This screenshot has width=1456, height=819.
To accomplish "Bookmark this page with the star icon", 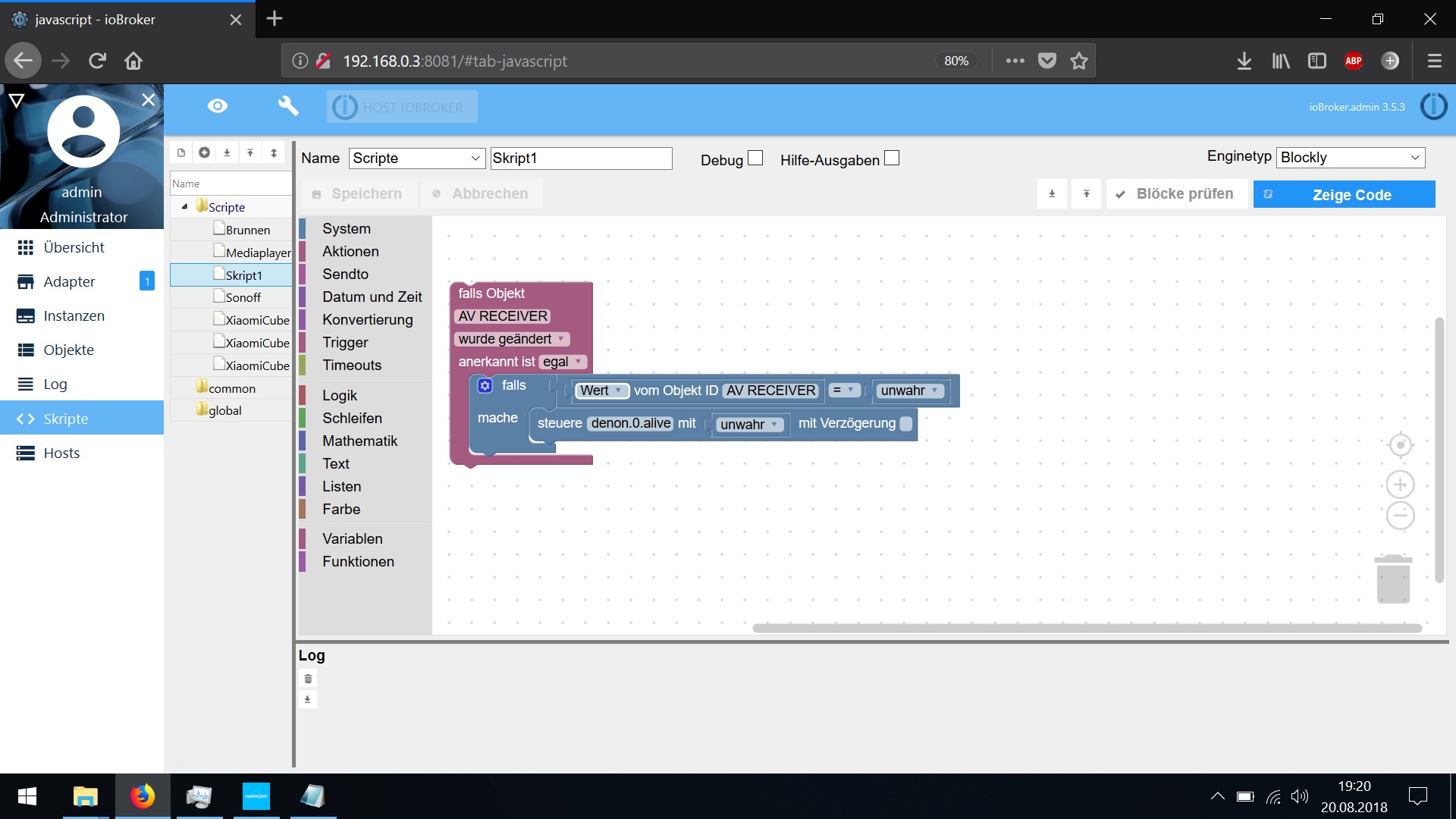I will click(x=1079, y=61).
